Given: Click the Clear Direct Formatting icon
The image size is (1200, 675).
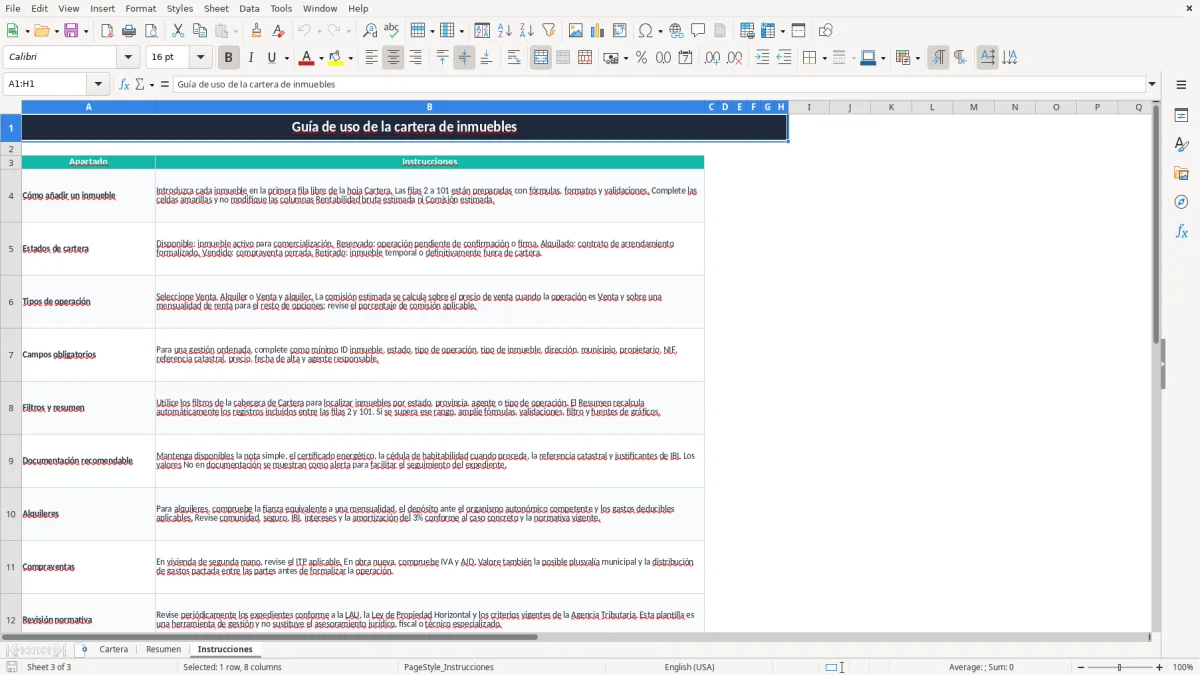Looking at the screenshot, I should click(278, 31).
